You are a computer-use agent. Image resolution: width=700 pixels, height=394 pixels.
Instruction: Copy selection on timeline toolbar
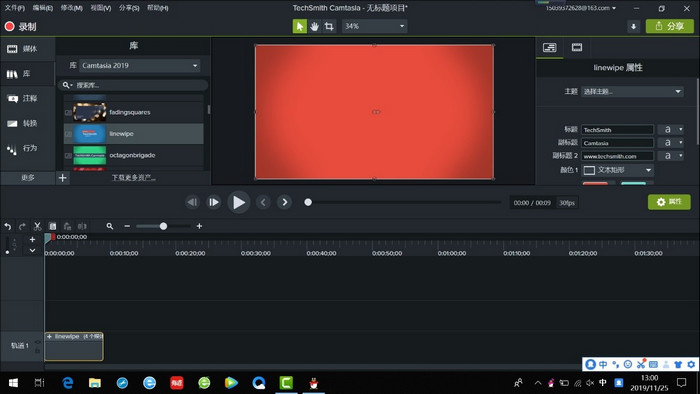52,226
